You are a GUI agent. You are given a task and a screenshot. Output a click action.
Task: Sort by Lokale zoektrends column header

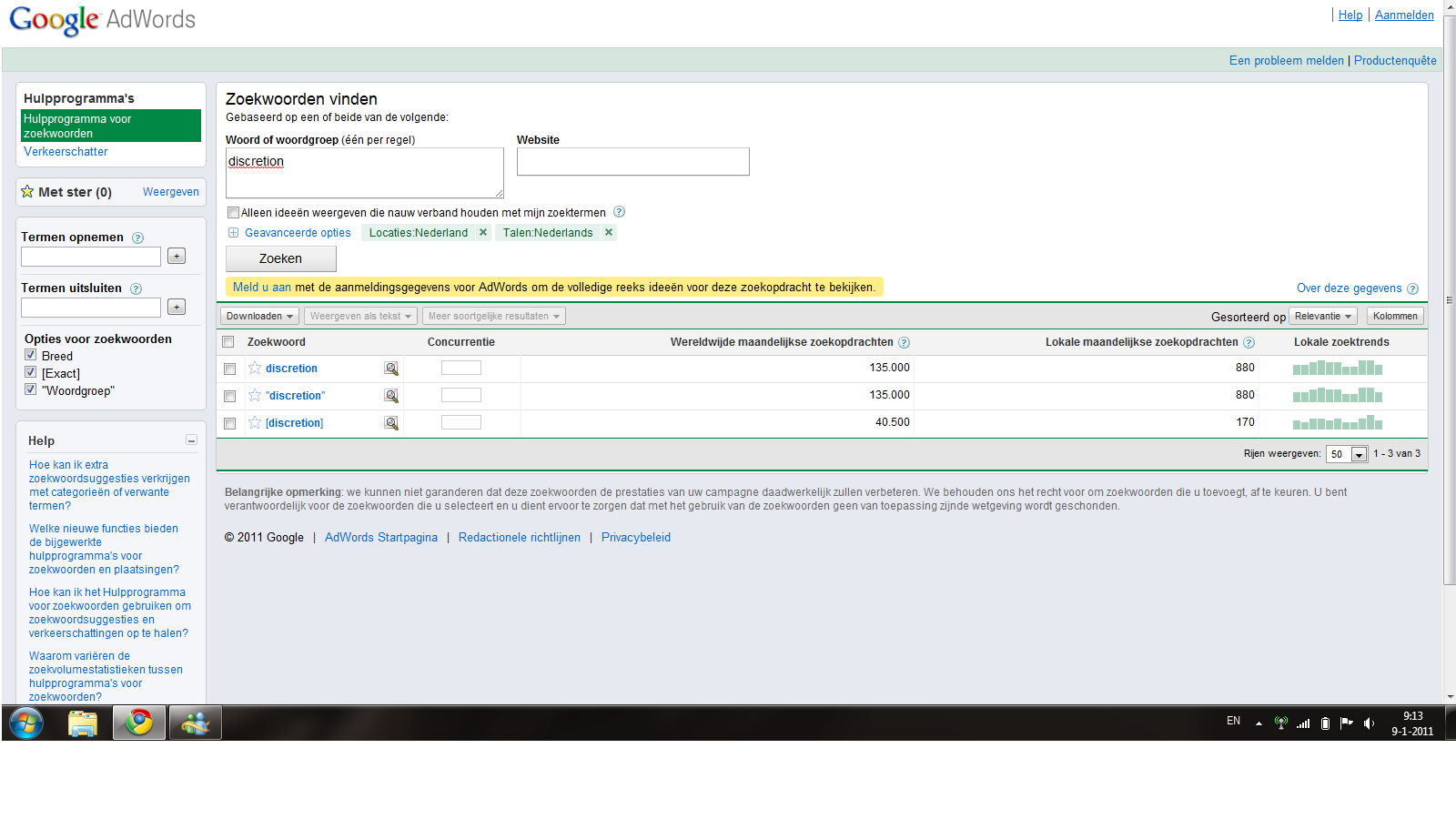tap(1341, 342)
